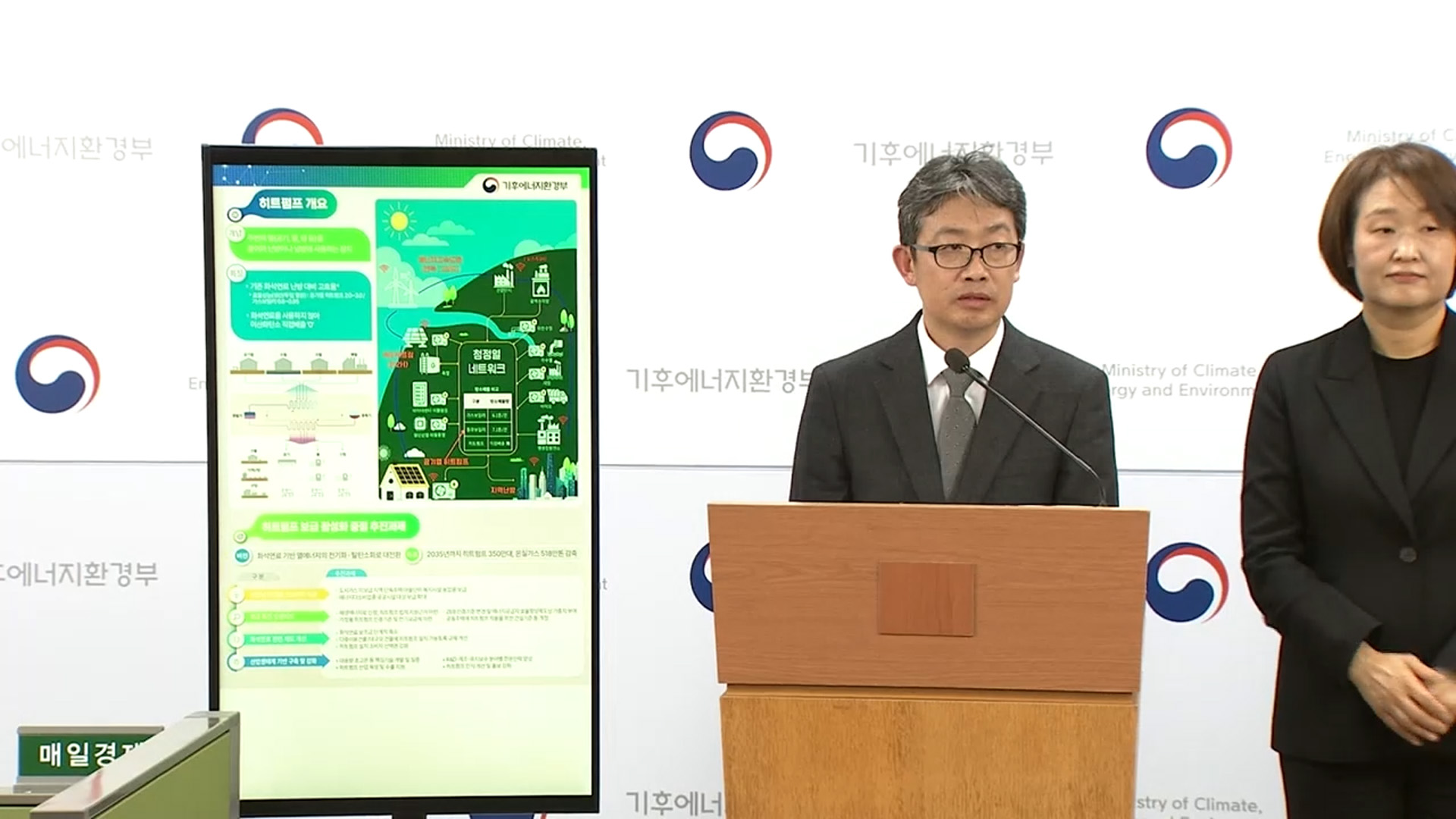
Task: Click the 청정열 네트워크 center label
Action: pos(488,362)
